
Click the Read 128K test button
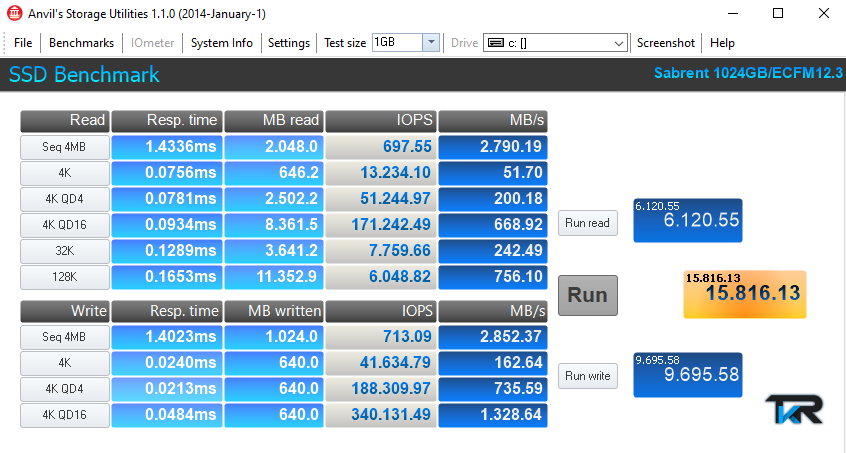[x=65, y=277]
